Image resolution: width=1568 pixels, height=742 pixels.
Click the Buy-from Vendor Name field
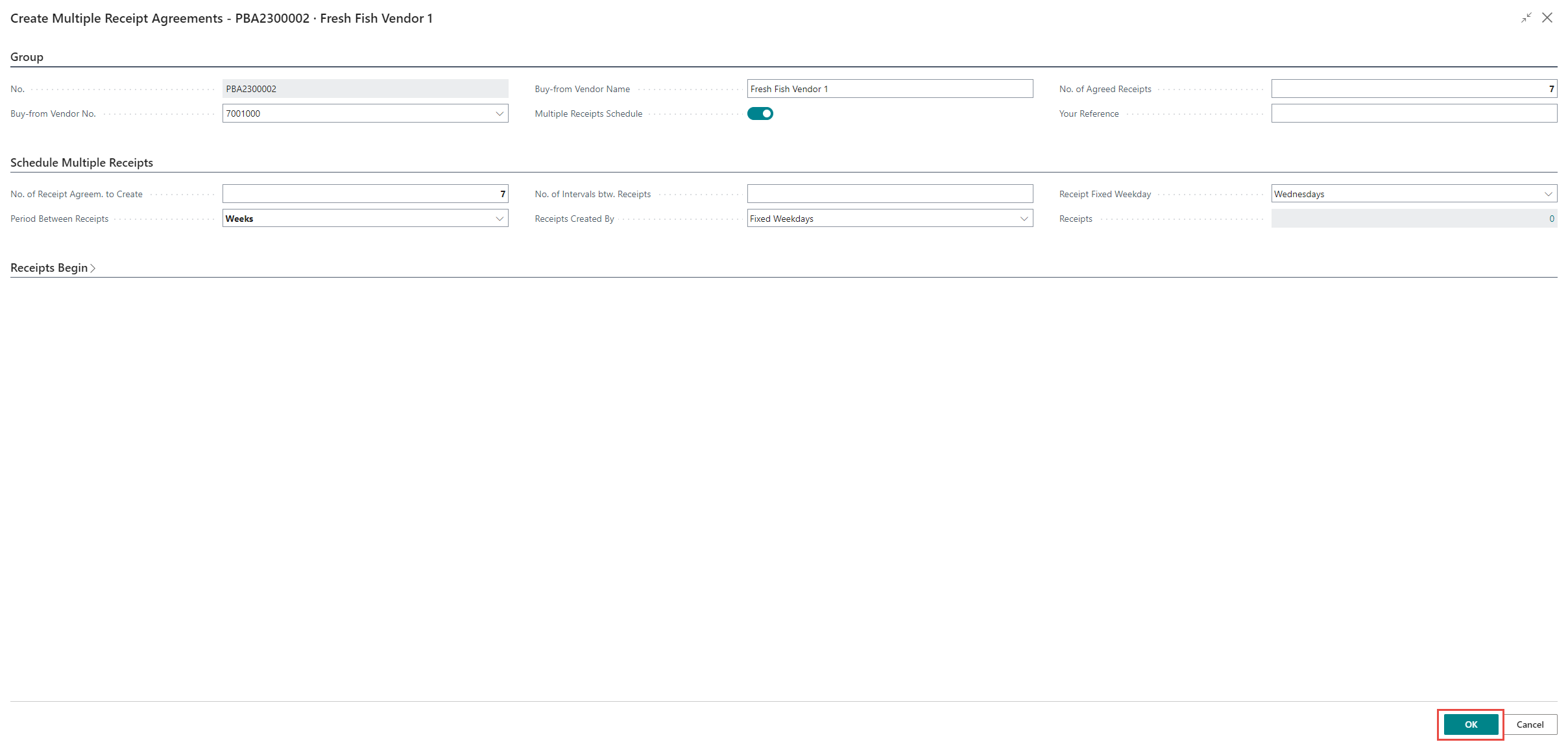pyautogui.click(x=889, y=89)
